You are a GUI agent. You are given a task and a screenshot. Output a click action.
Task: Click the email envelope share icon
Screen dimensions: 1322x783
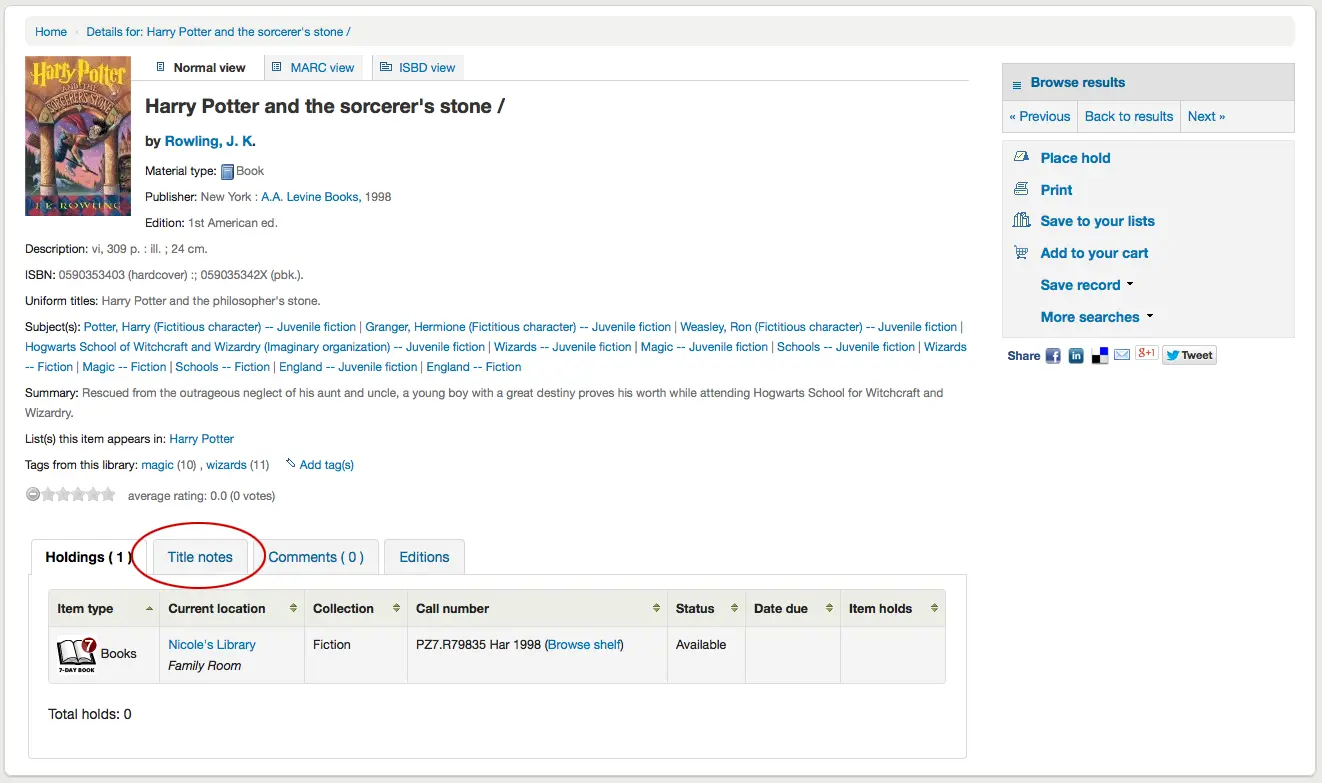pos(1122,354)
